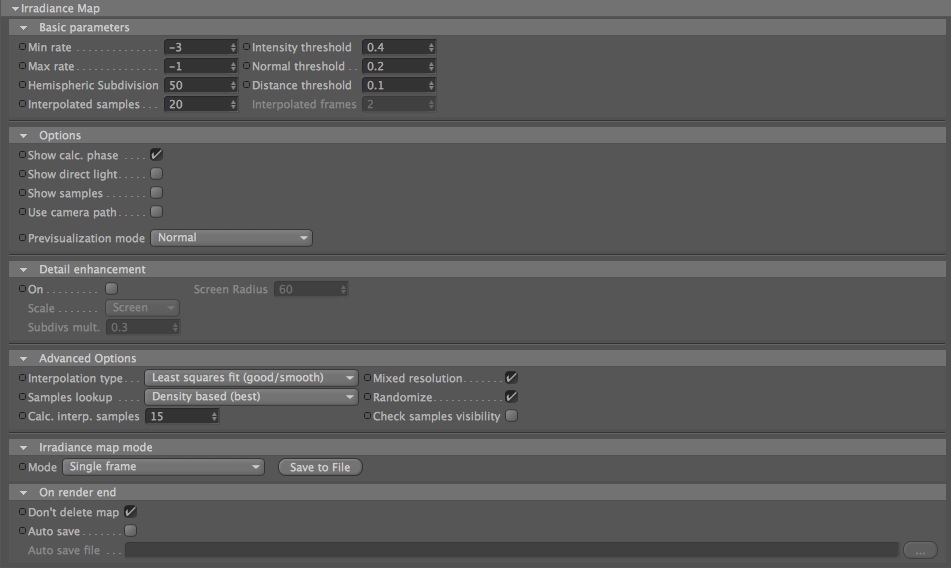Click the keyframe dot next to Intensity threshold
This screenshot has height=568, width=951.
246,47
